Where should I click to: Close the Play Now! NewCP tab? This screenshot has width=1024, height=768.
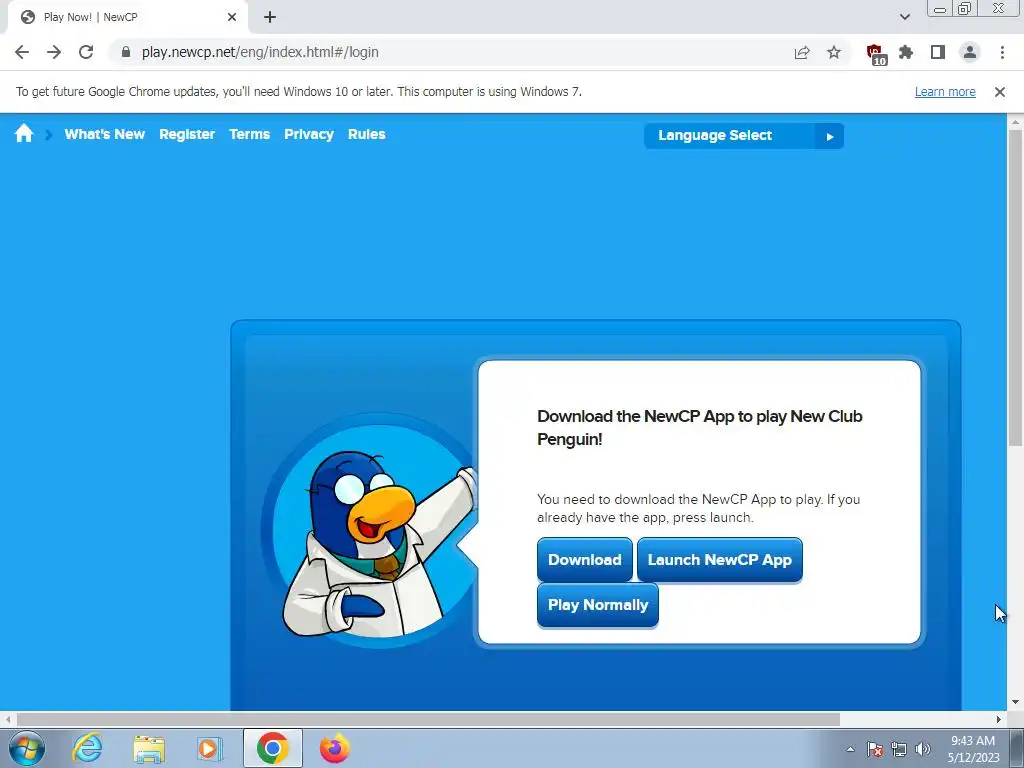[x=232, y=17]
